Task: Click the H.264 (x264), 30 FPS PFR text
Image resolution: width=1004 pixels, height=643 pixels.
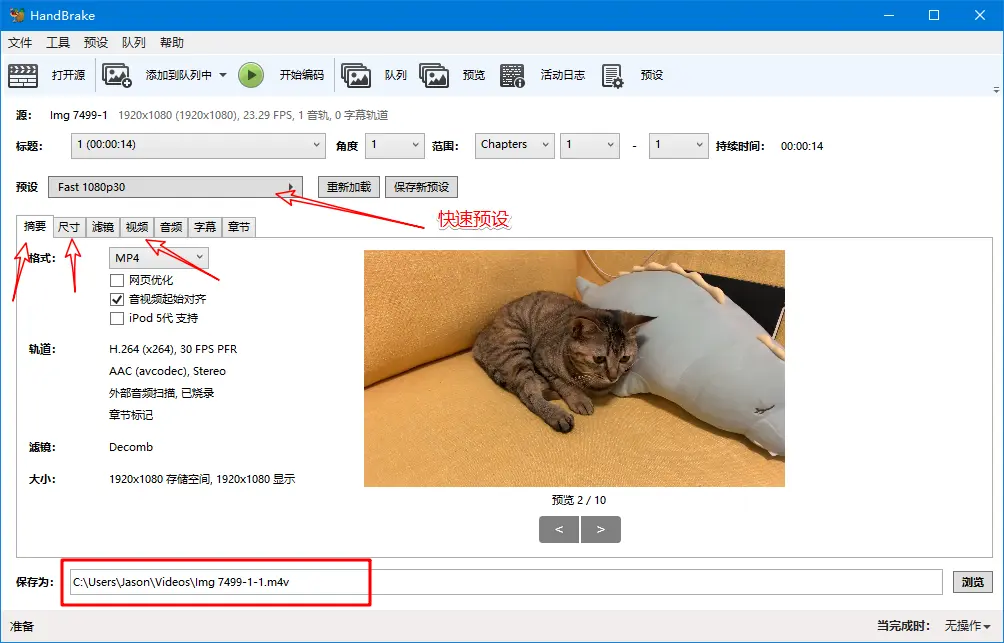Action: click(173, 349)
